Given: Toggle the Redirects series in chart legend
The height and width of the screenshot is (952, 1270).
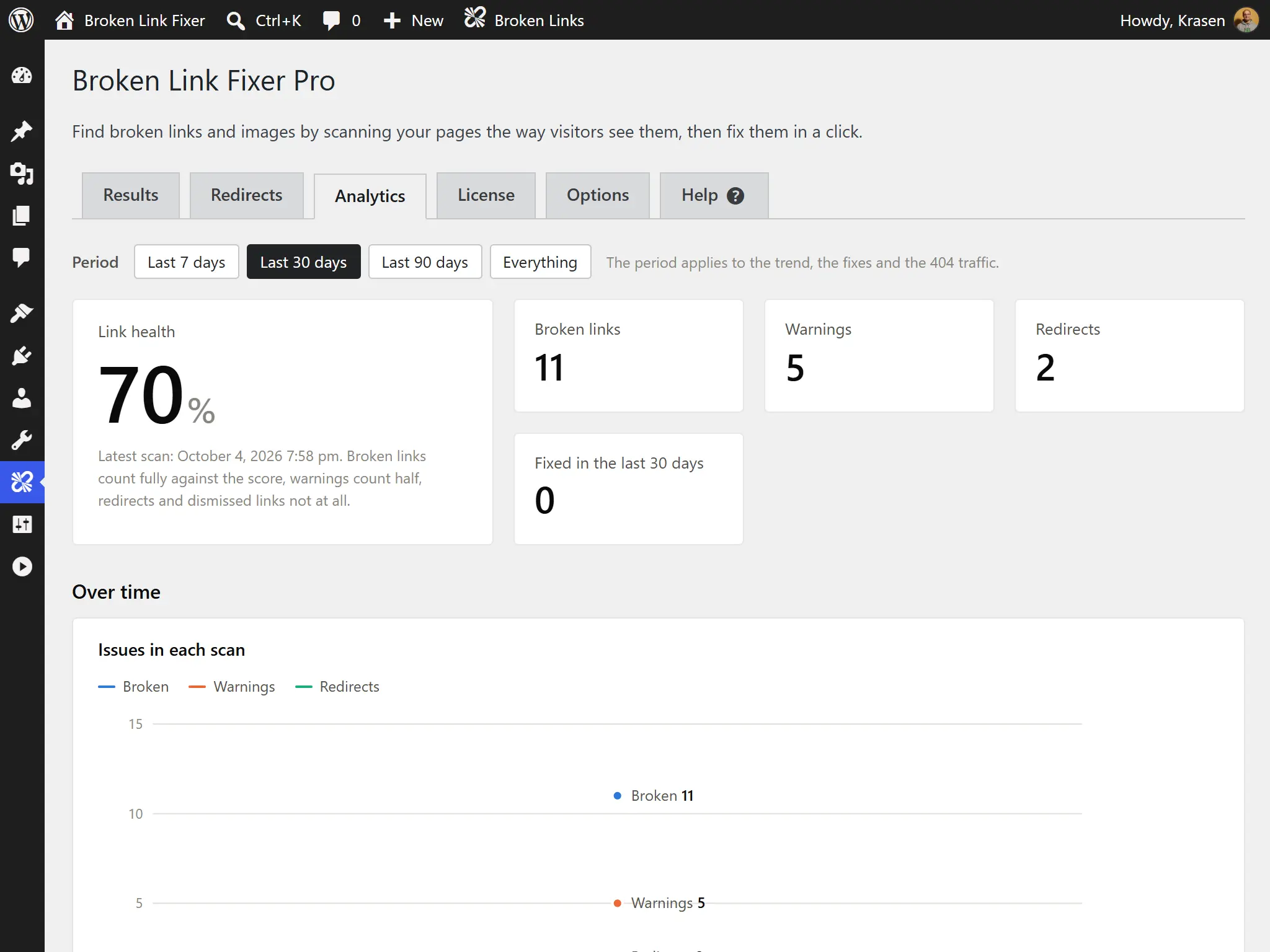Looking at the screenshot, I should (337, 687).
